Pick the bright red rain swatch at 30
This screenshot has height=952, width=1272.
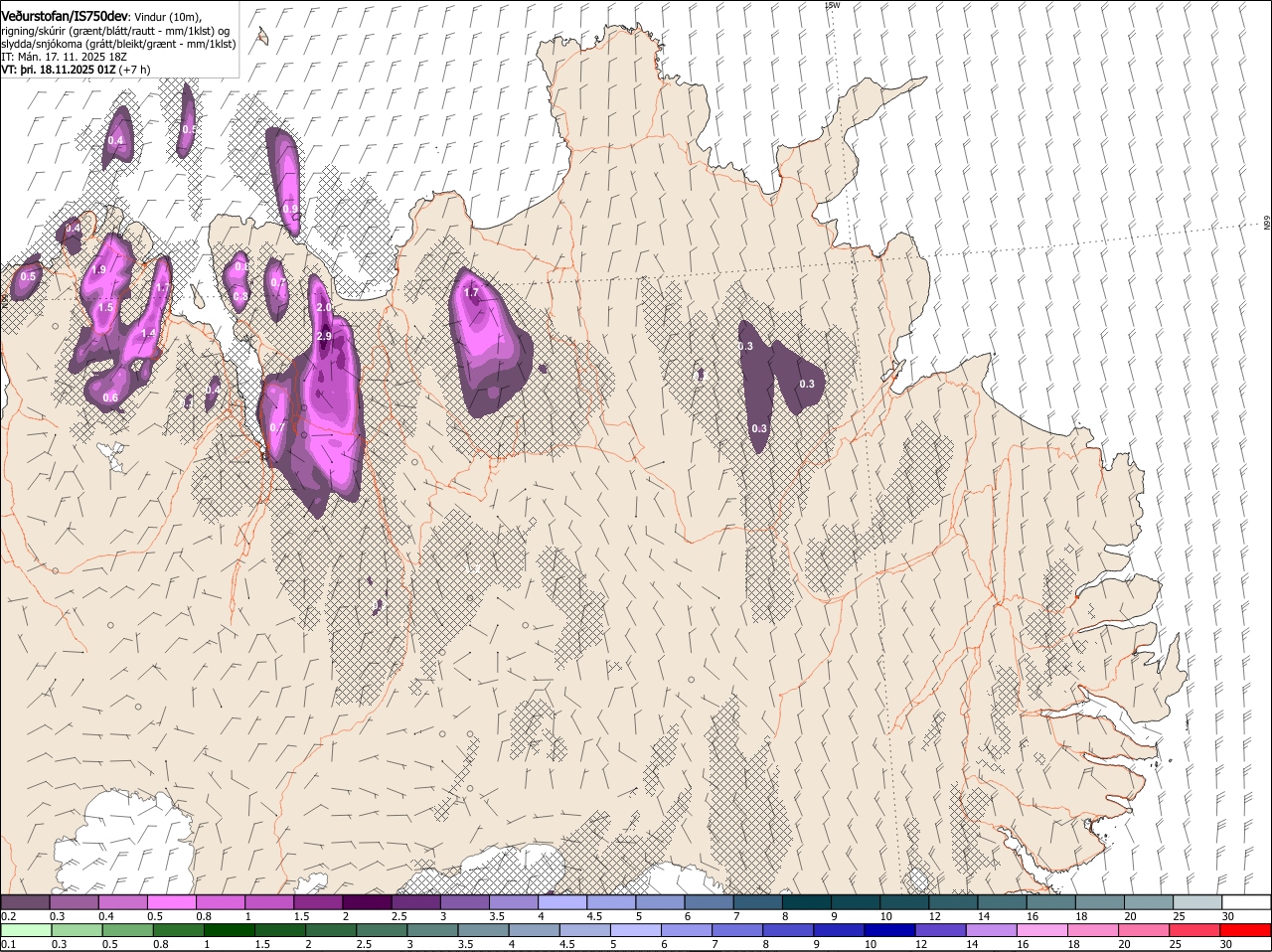(1245, 930)
